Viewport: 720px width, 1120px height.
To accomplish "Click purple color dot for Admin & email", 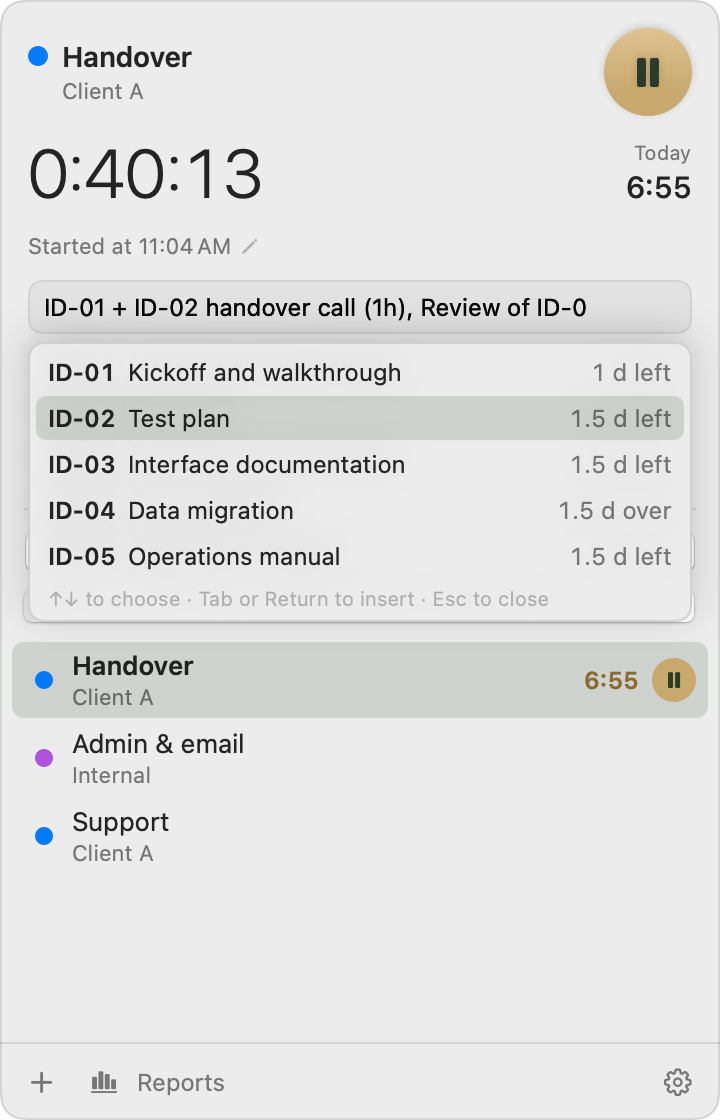I will (x=44, y=758).
